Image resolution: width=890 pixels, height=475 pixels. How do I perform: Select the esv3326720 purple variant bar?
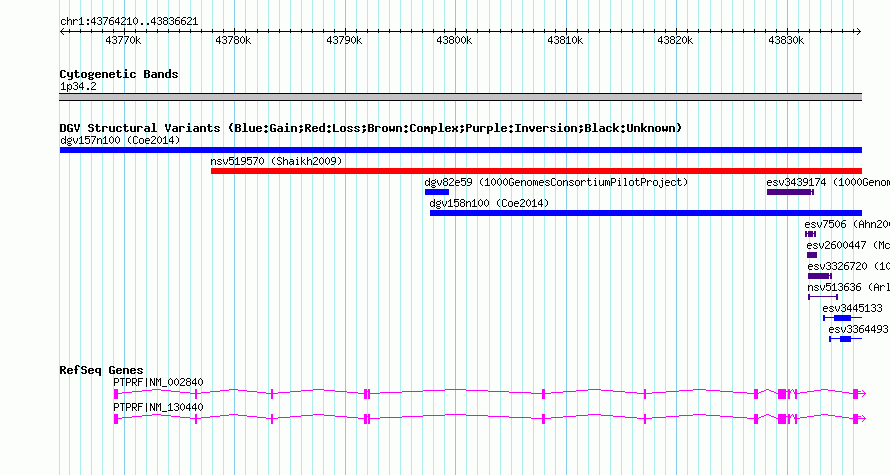click(820, 276)
